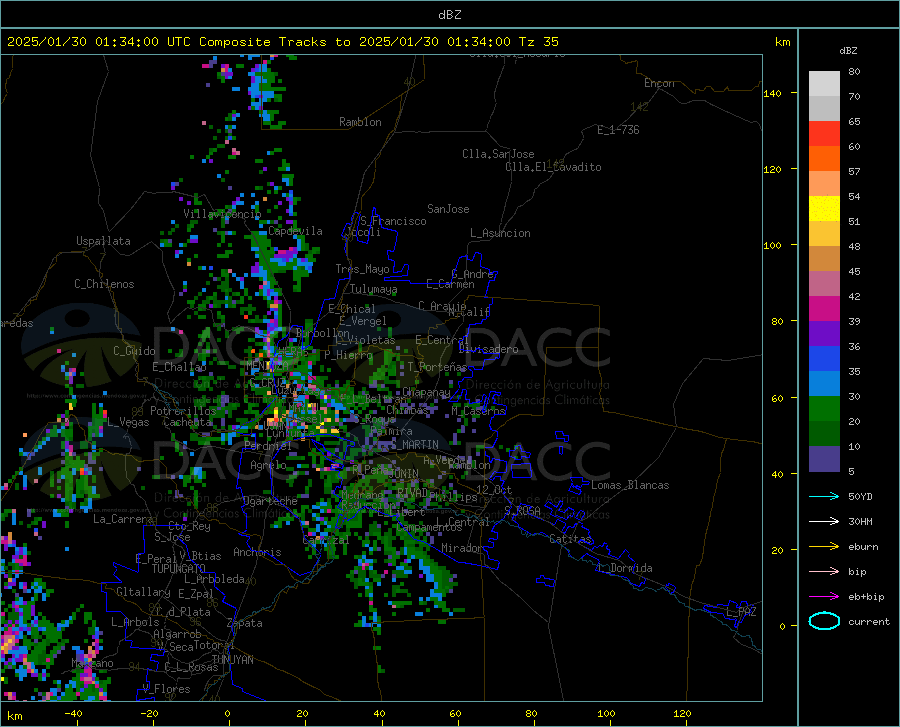Viewport: 900px width, 727px height.
Task: Click the red 65 dBZ color swatch
Action: 824,134
